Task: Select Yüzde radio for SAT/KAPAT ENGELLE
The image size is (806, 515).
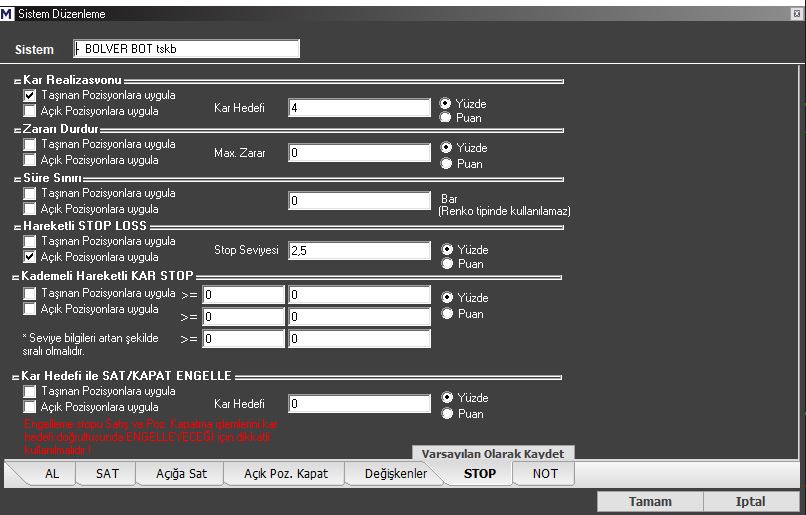Action: pyautogui.click(x=447, y=397)
